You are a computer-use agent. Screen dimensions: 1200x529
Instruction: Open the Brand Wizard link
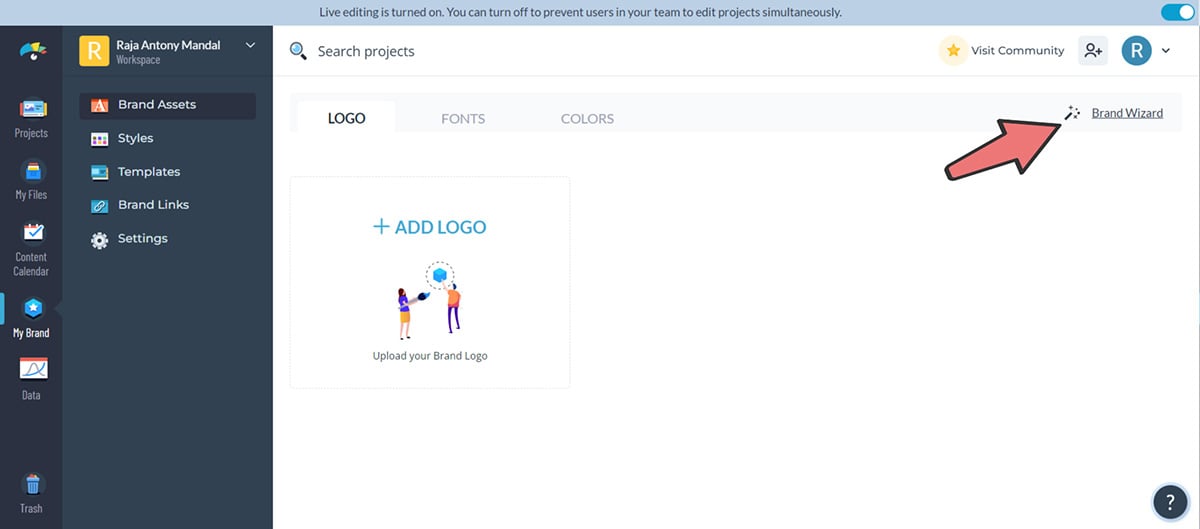(1126, 113)
